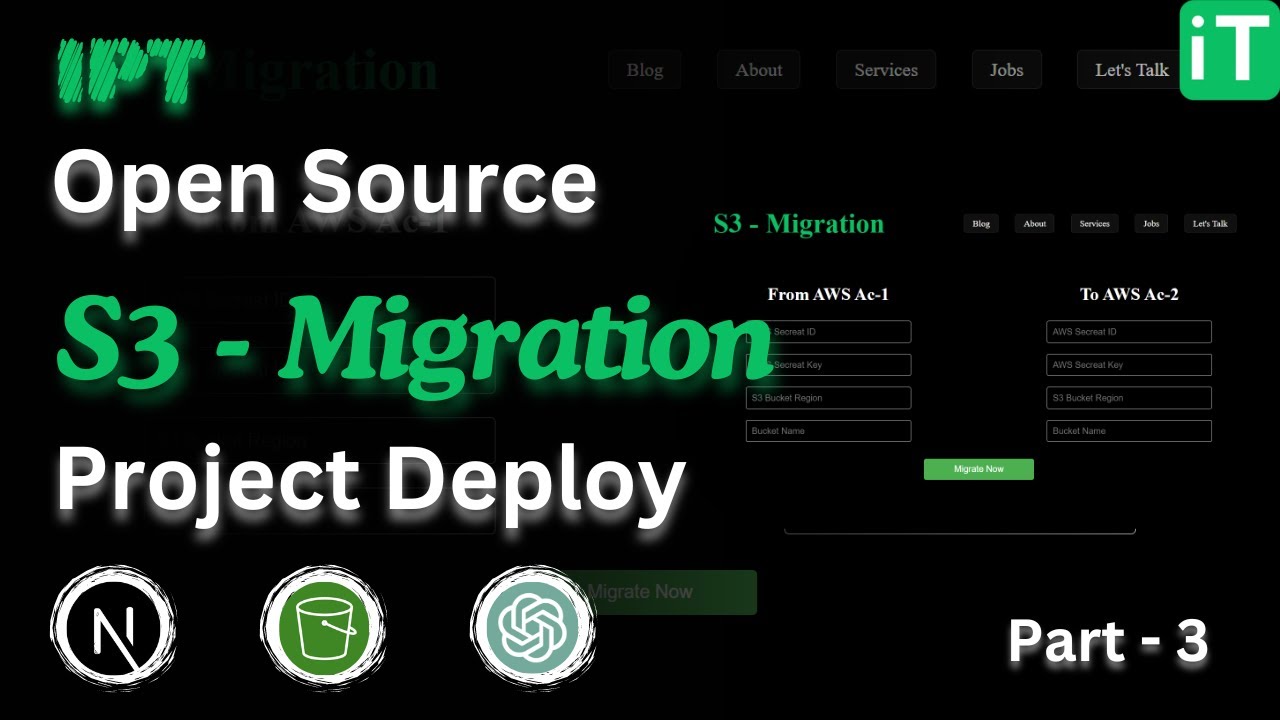The height and width of the screenshot is (720, 1280).
Task: Click the green S3 bucket icon
Action: coord(323,628)
